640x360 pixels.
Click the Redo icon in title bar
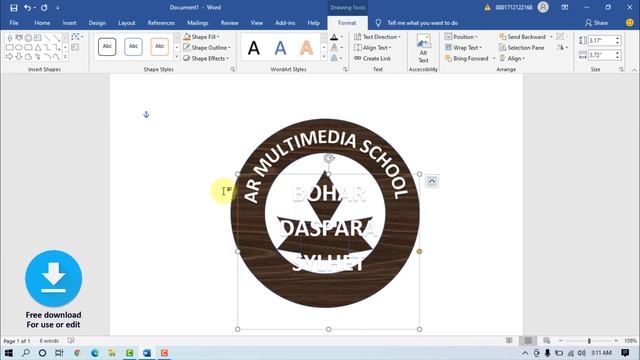coord(44,7)
